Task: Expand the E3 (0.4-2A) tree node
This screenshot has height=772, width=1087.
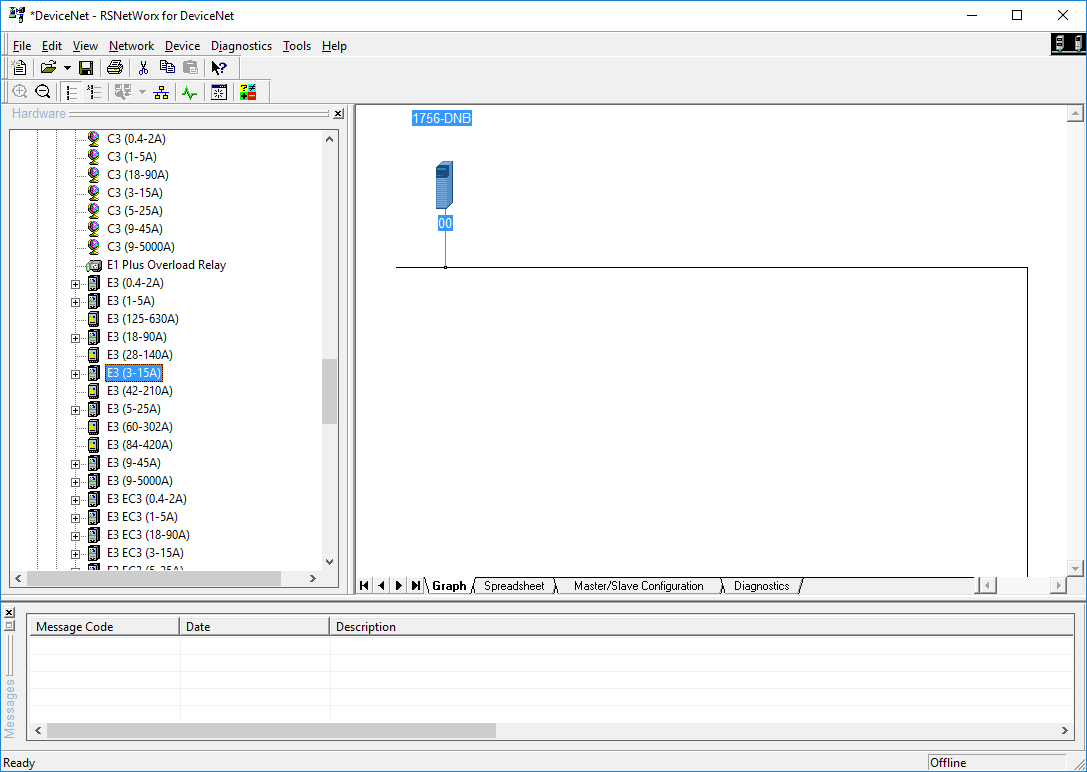Action: [x=76, y=284]
